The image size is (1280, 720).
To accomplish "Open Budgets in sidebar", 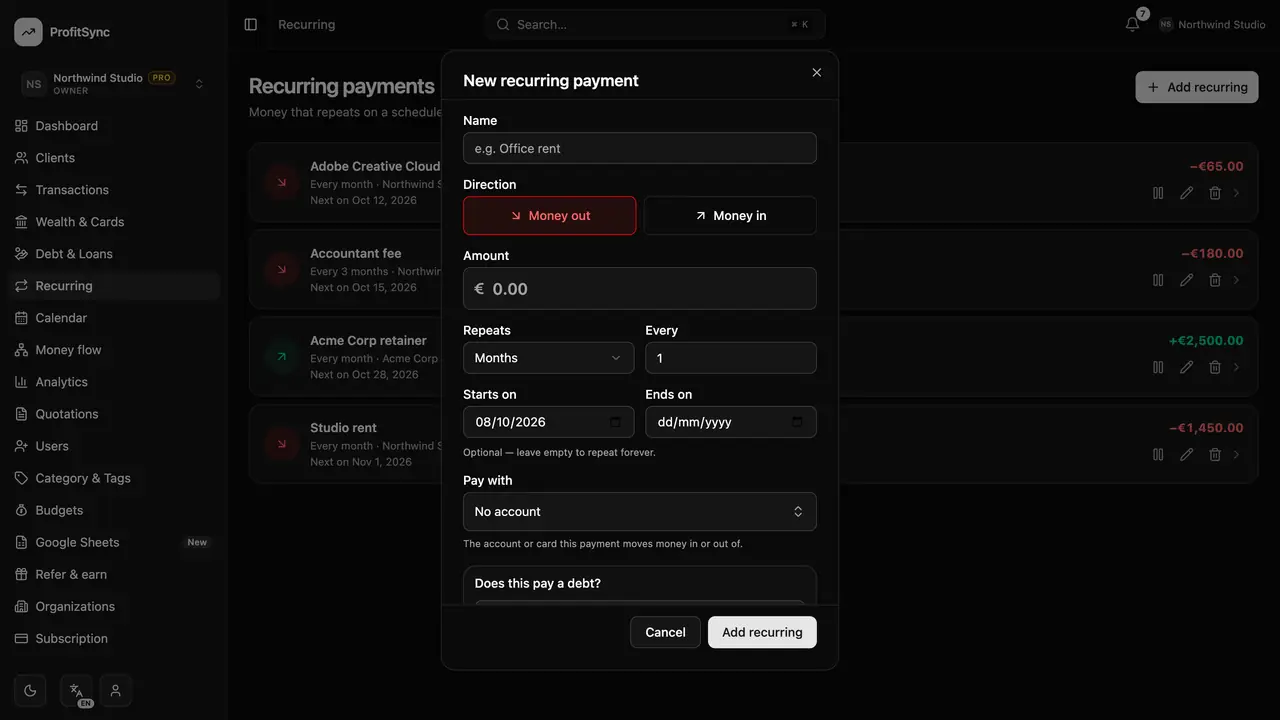I will point(114,510).
